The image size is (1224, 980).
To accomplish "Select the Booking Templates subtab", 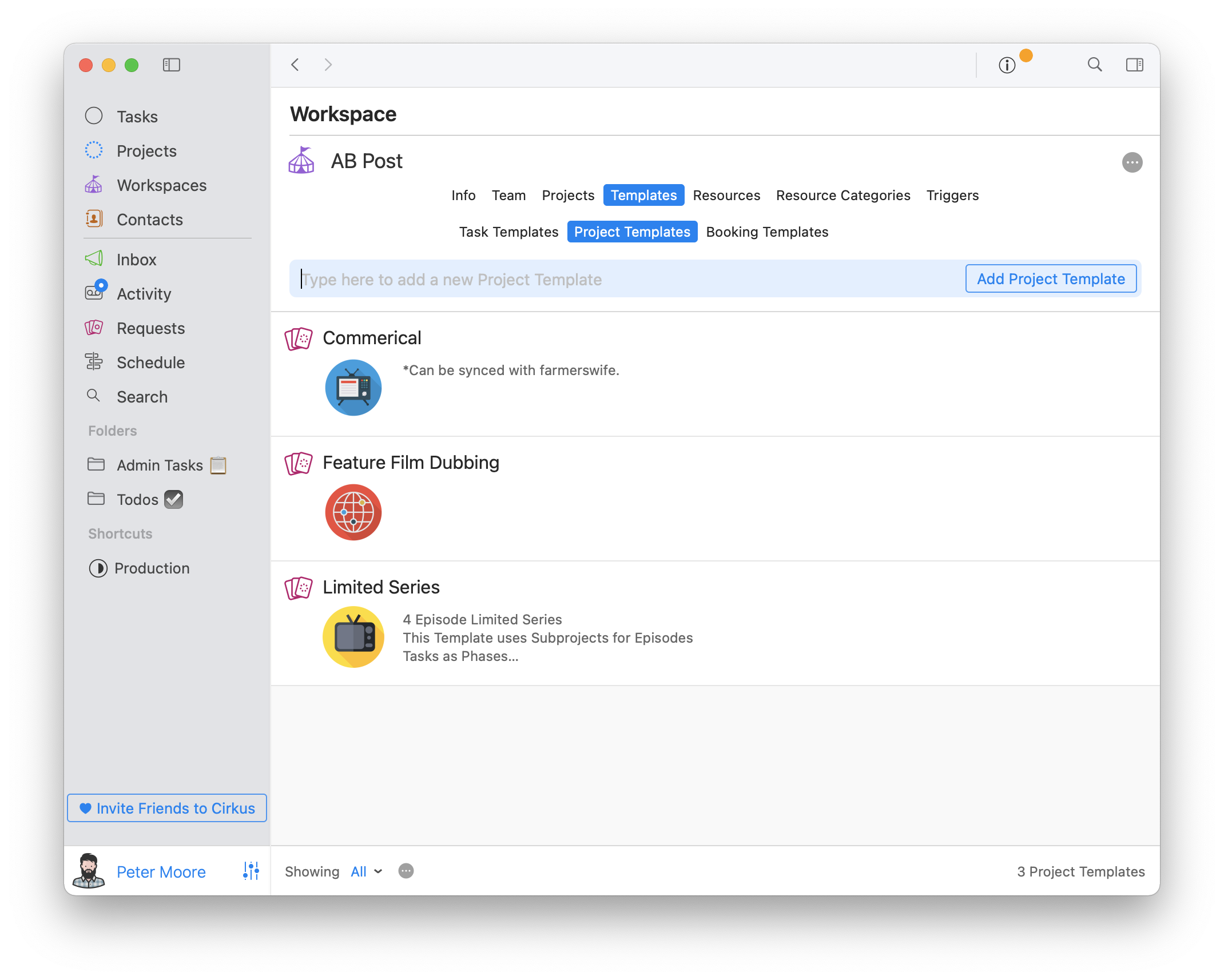I will [x=766, y=232].
